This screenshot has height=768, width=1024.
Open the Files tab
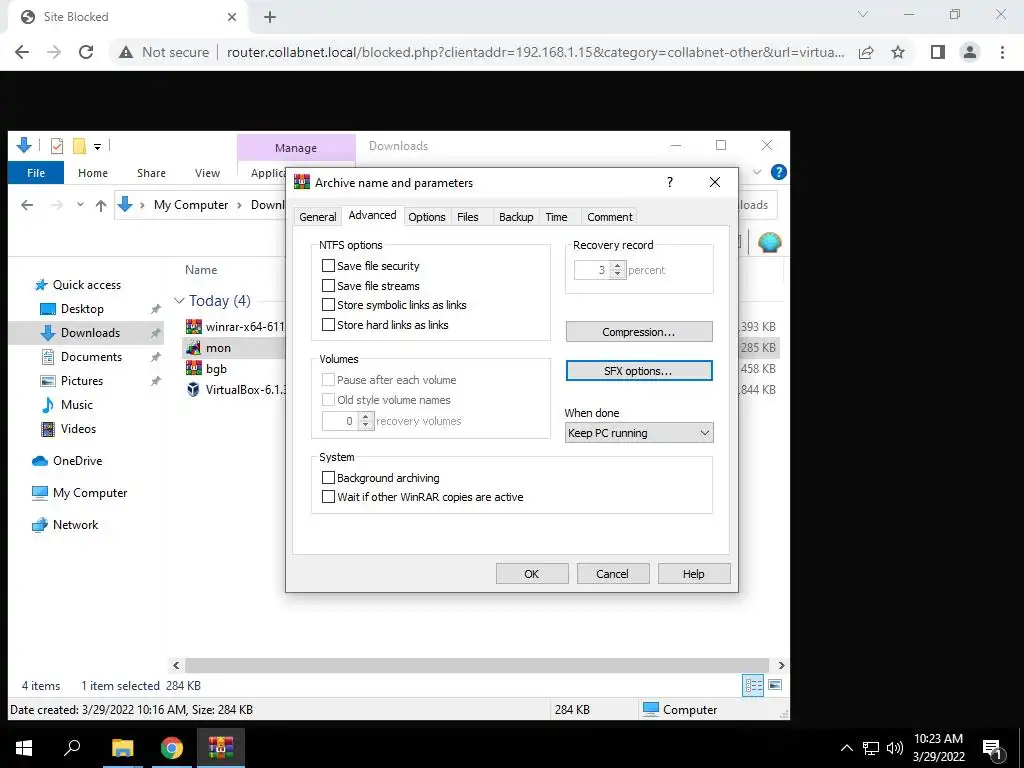tap(468, 217)
